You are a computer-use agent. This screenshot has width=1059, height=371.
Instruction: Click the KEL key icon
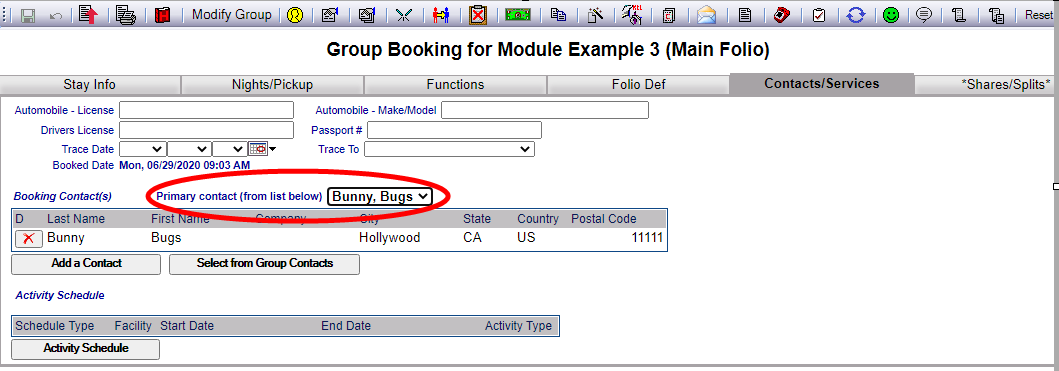point(632,15)
